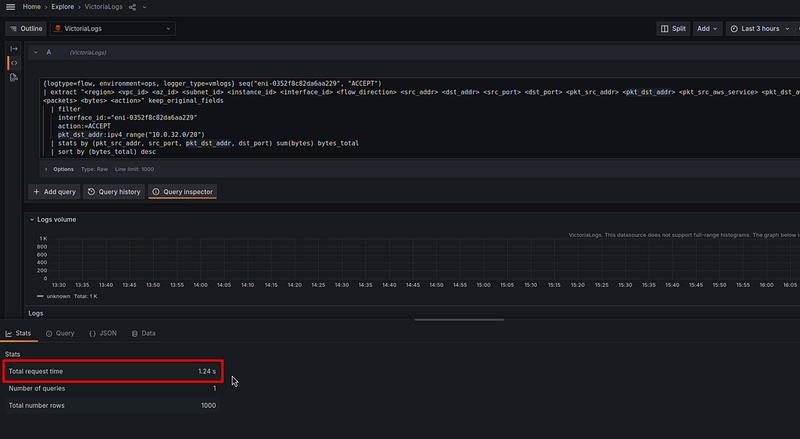
Task: Click the Line limit: 1000 text
Action: (x=134, y=169)
